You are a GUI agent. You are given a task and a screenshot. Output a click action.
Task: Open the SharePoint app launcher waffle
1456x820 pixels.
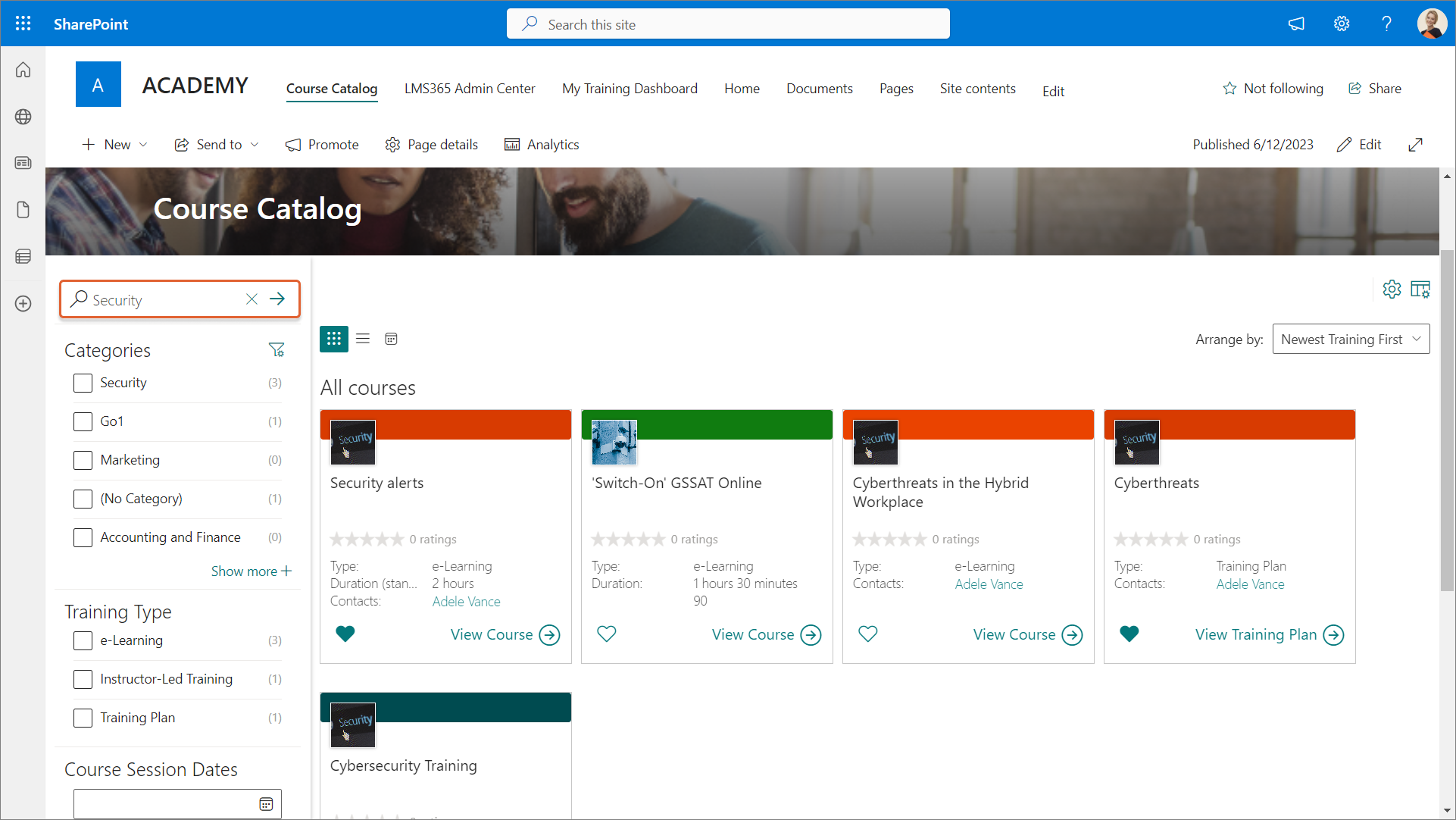[x=23, y=23]
